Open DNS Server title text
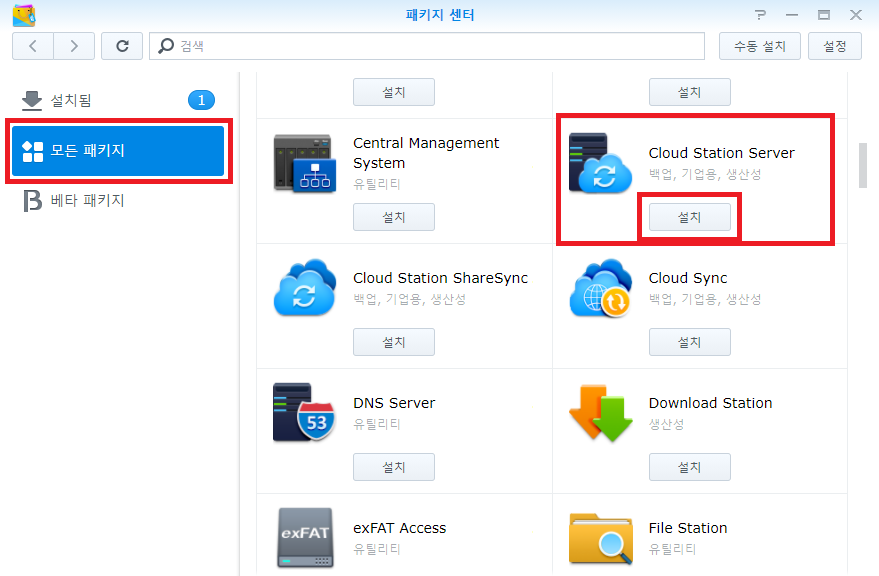The image size is (879, 576). point(394,403)
